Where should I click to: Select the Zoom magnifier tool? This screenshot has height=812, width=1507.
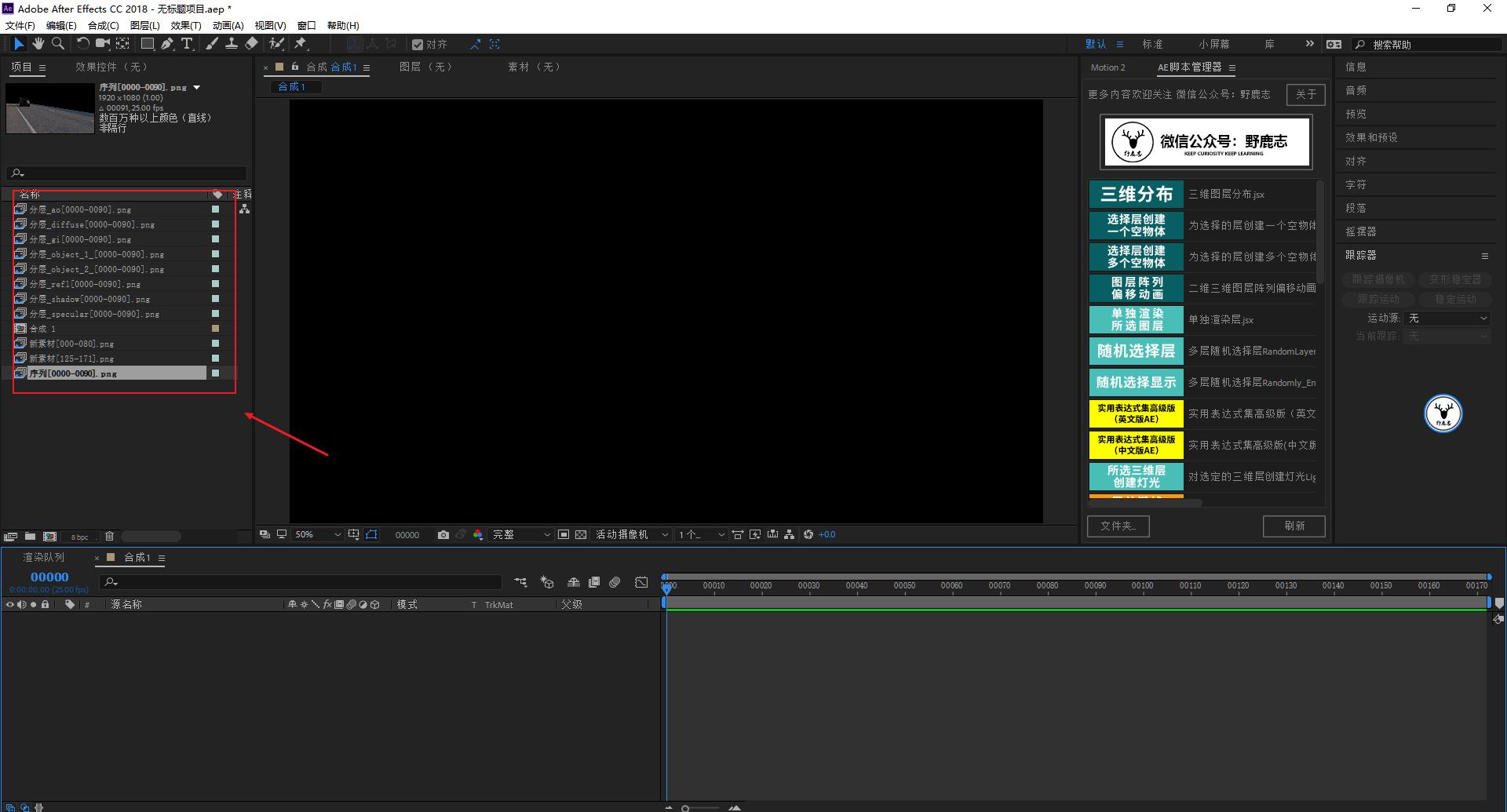[x=58, y=44]
